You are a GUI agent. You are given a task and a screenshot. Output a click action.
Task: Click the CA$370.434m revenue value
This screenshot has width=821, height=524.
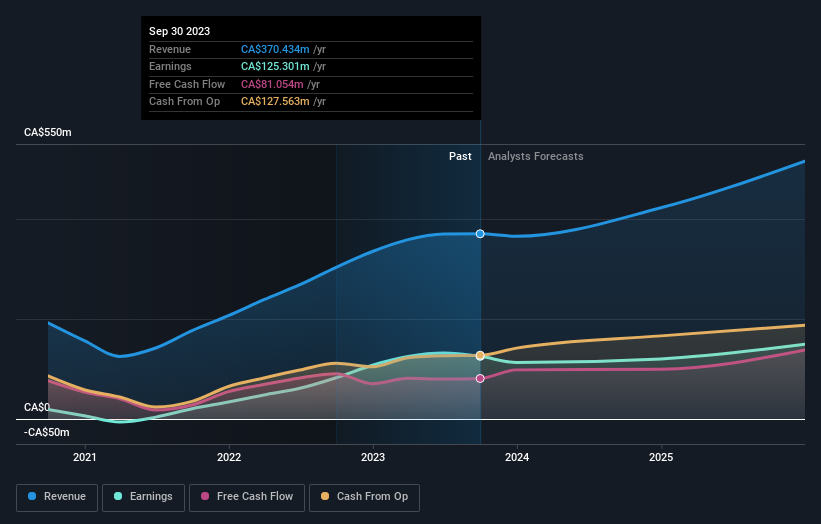(275, 49)
